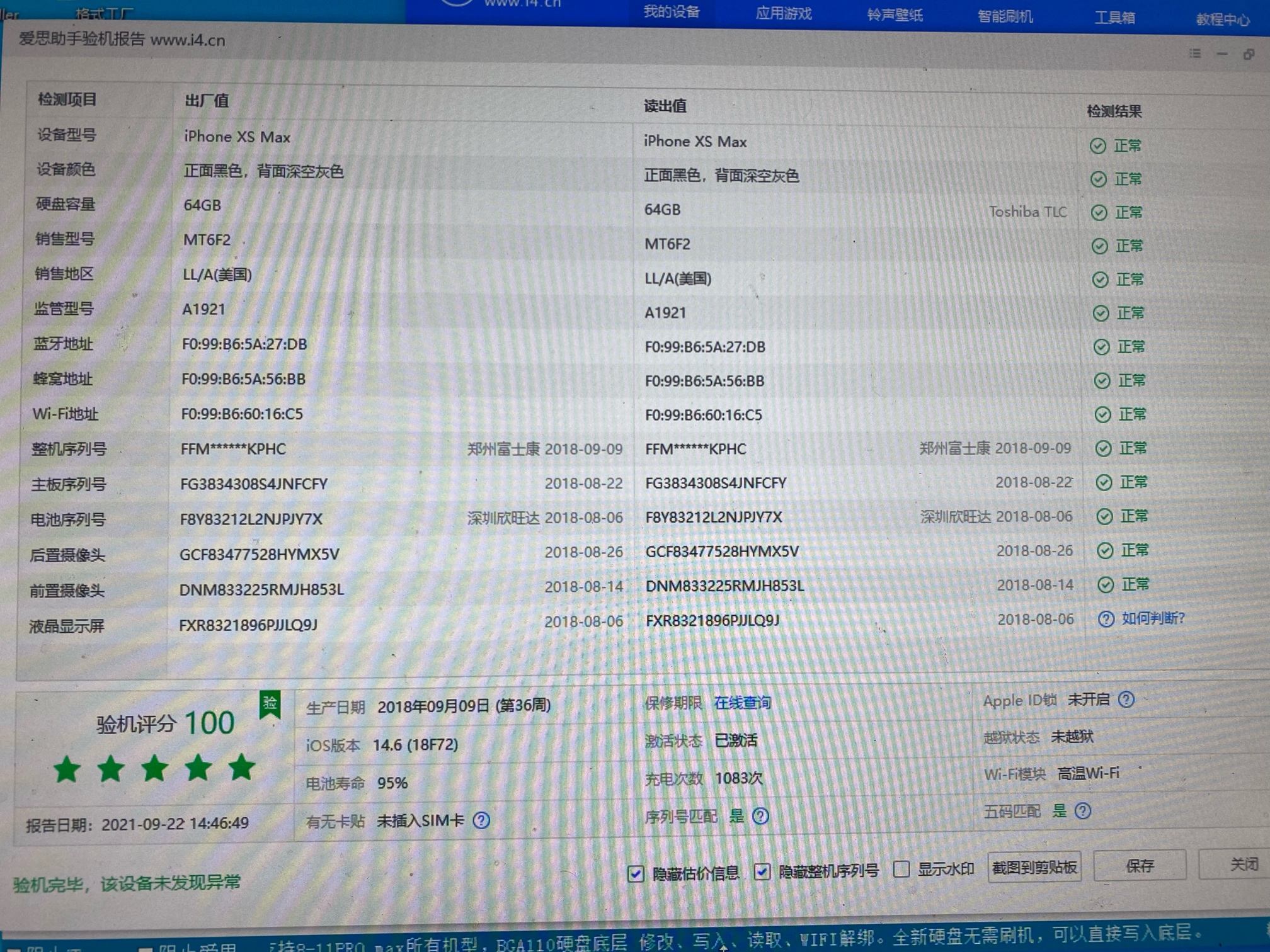Click the iOS version 14.6 (18F72)

(x=415, y=745)
